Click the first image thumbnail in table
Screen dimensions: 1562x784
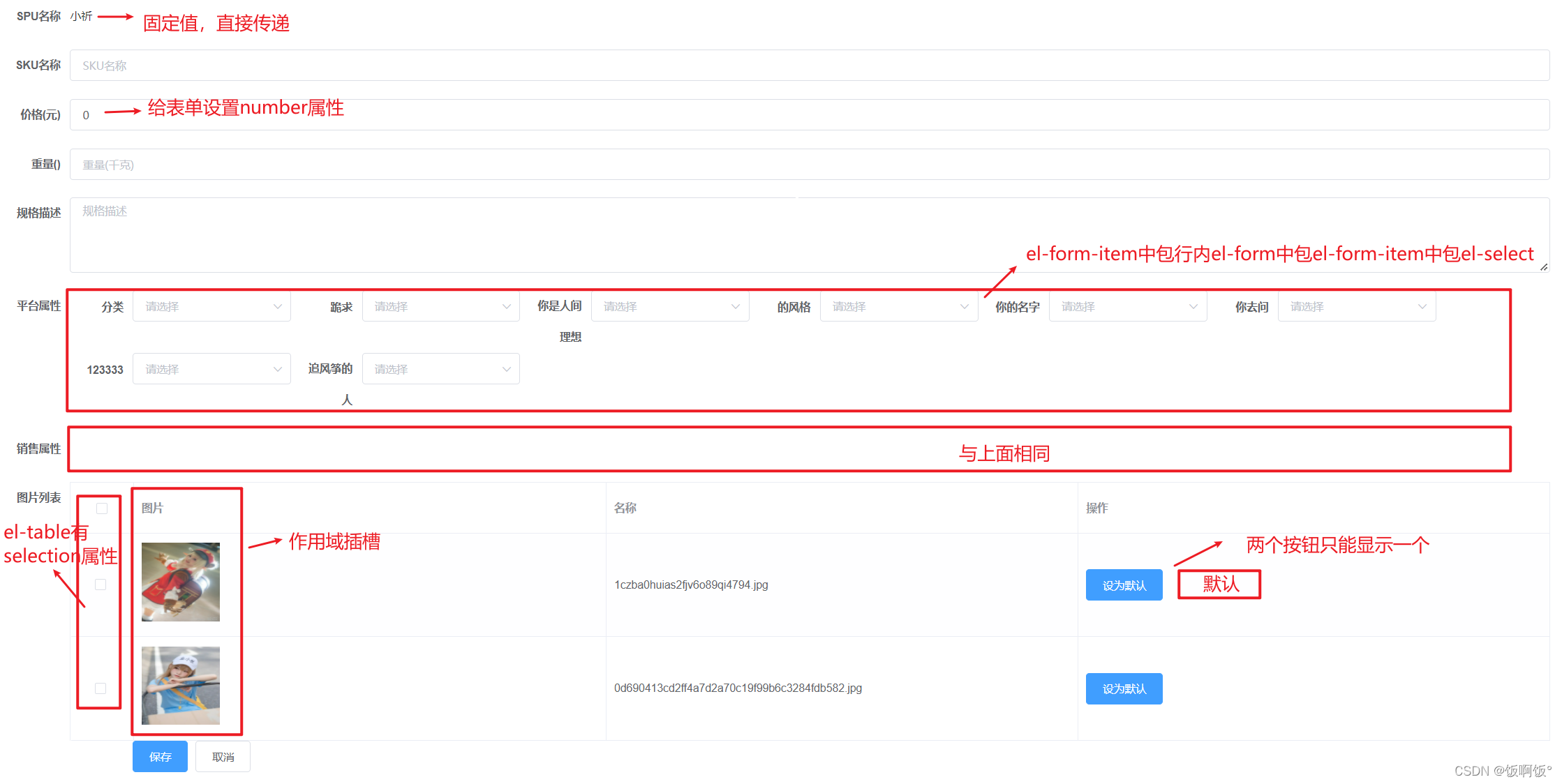click(x=181, y=582)
